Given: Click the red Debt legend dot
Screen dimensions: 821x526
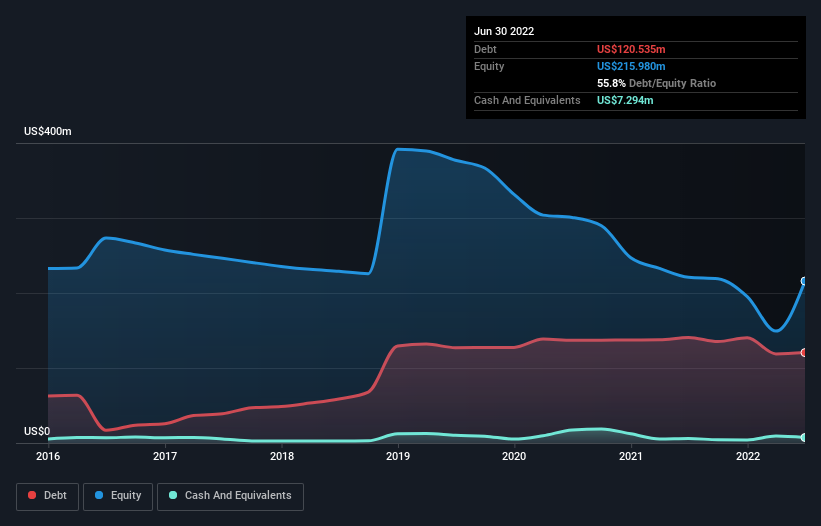Looking at the screenshot, I should (x=32, y=495).
